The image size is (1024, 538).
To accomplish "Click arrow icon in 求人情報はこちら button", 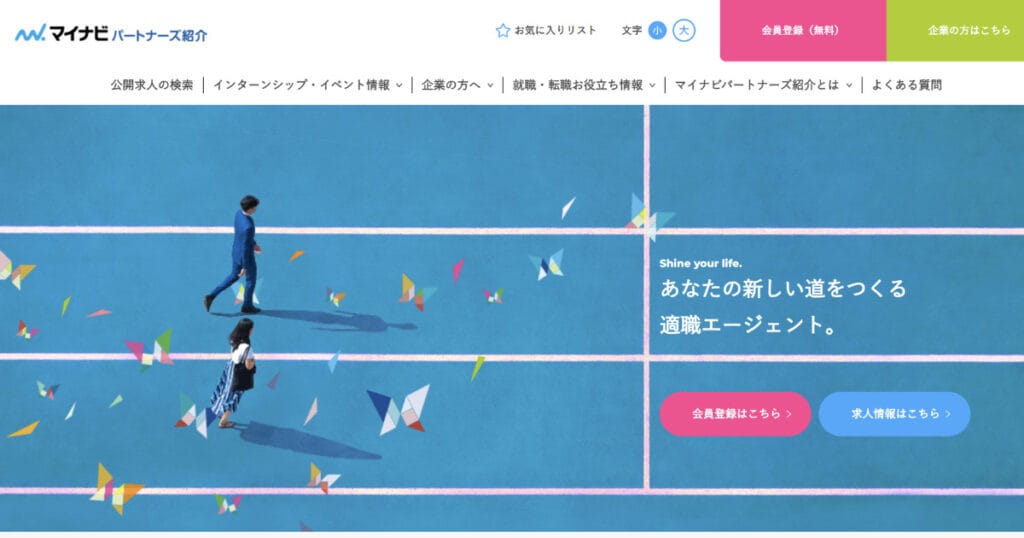I will click(948, 414).
